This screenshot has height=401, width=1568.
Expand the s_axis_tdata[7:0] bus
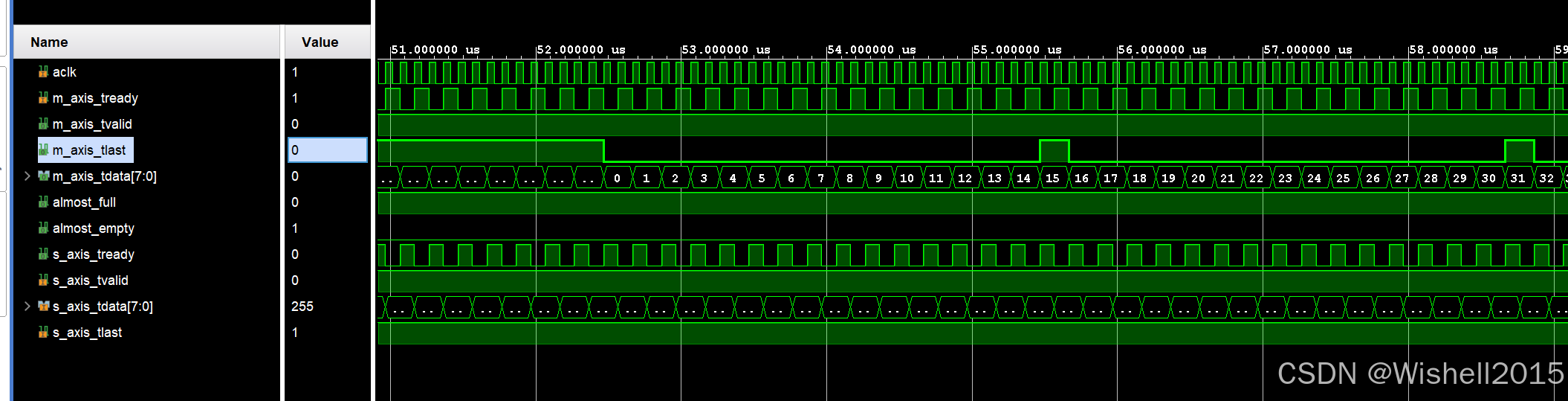click(x=27, y=307)
